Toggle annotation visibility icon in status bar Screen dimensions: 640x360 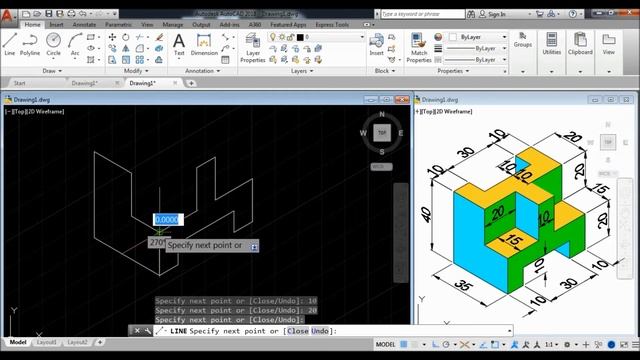(515, 344)
